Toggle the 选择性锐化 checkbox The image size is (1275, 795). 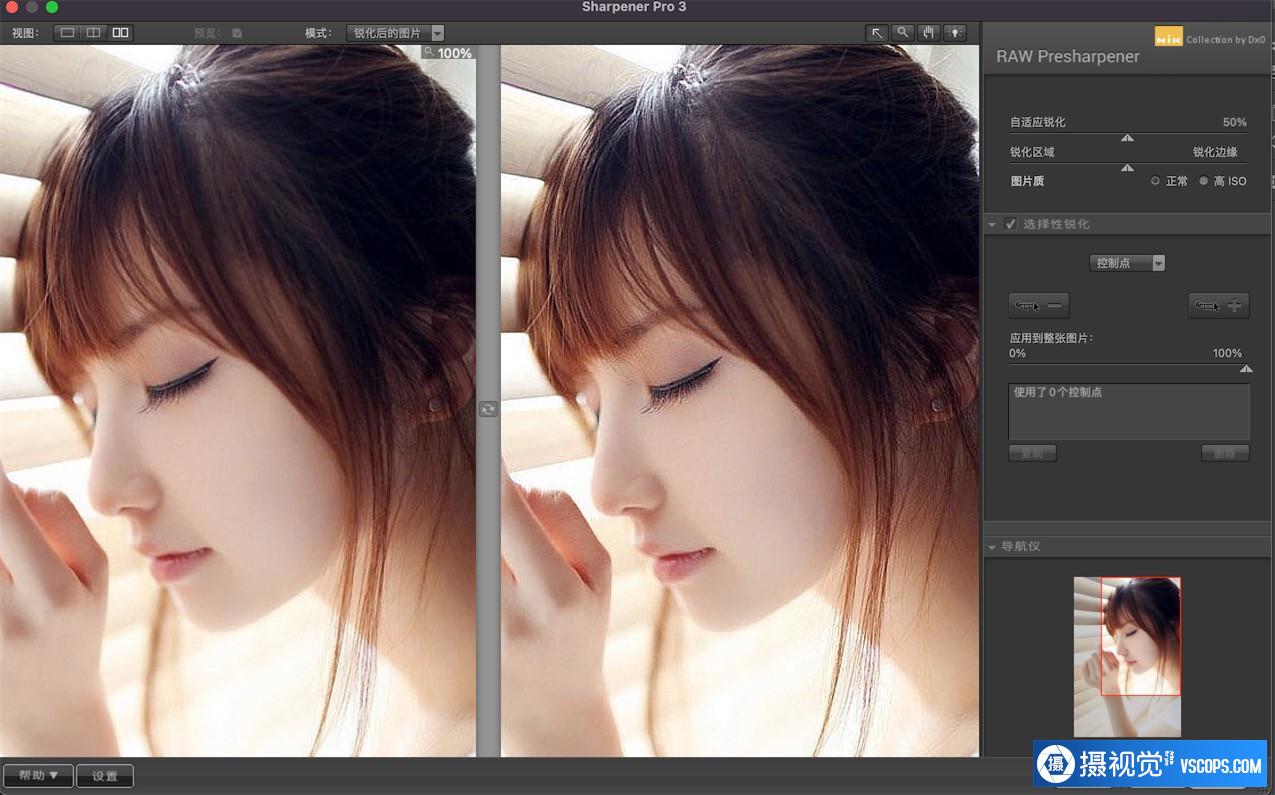tap(1011, 224)
